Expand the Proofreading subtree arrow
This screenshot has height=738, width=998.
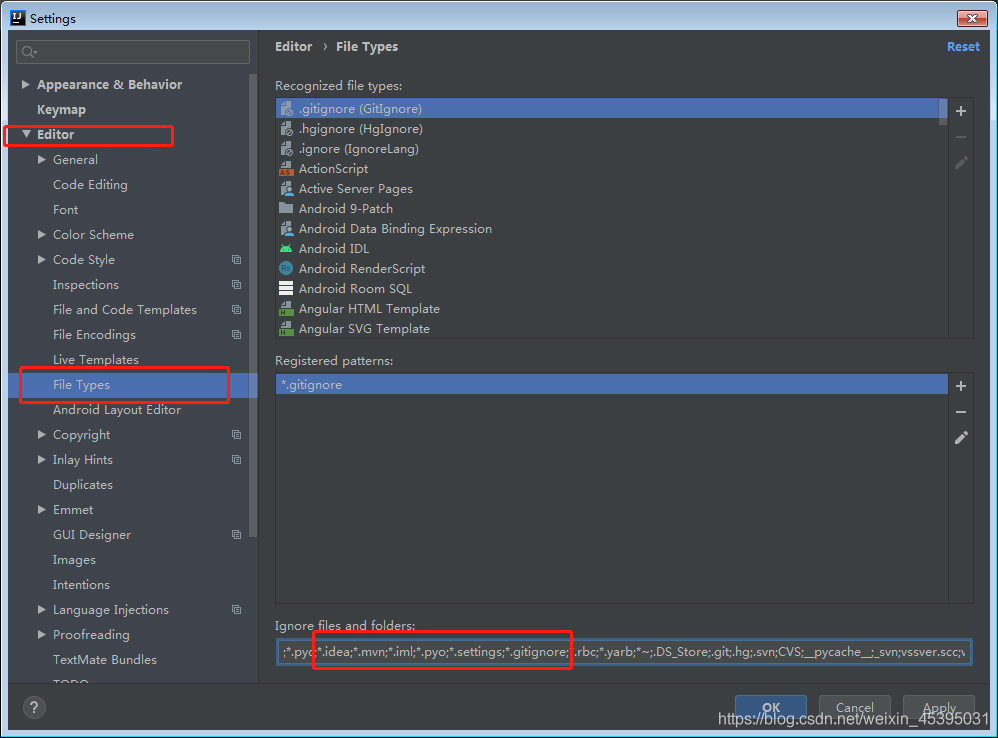click(41, 634)
